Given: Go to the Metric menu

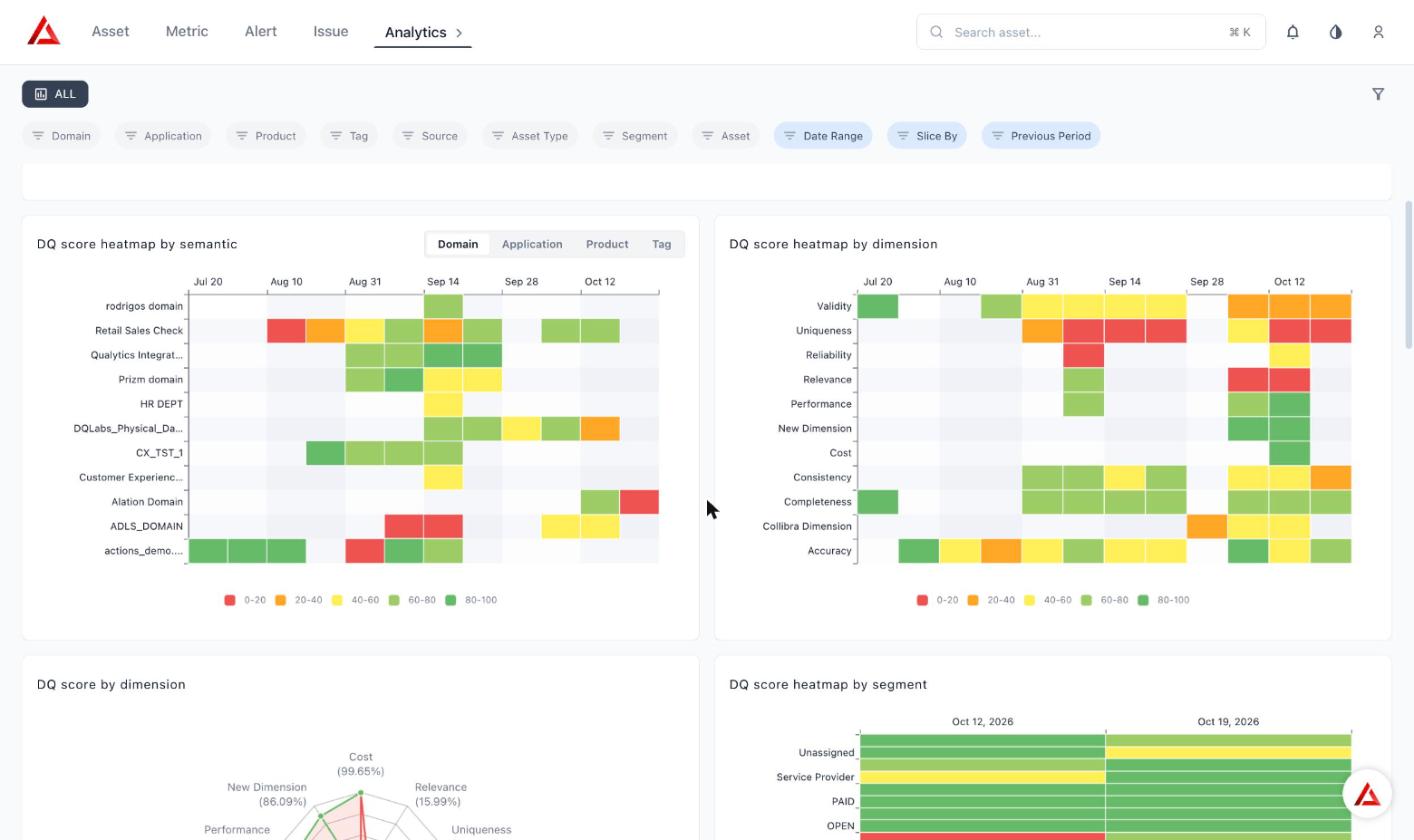Looking at the screenshot, I should coord(187,31).
